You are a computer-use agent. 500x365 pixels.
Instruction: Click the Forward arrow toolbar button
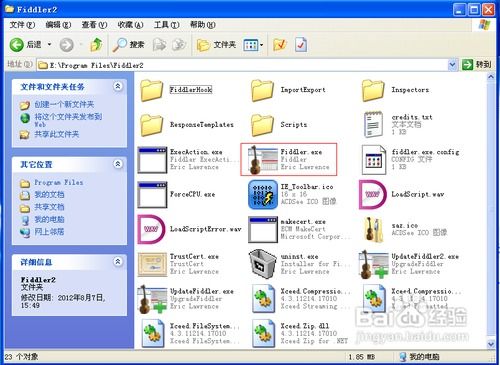67,45
